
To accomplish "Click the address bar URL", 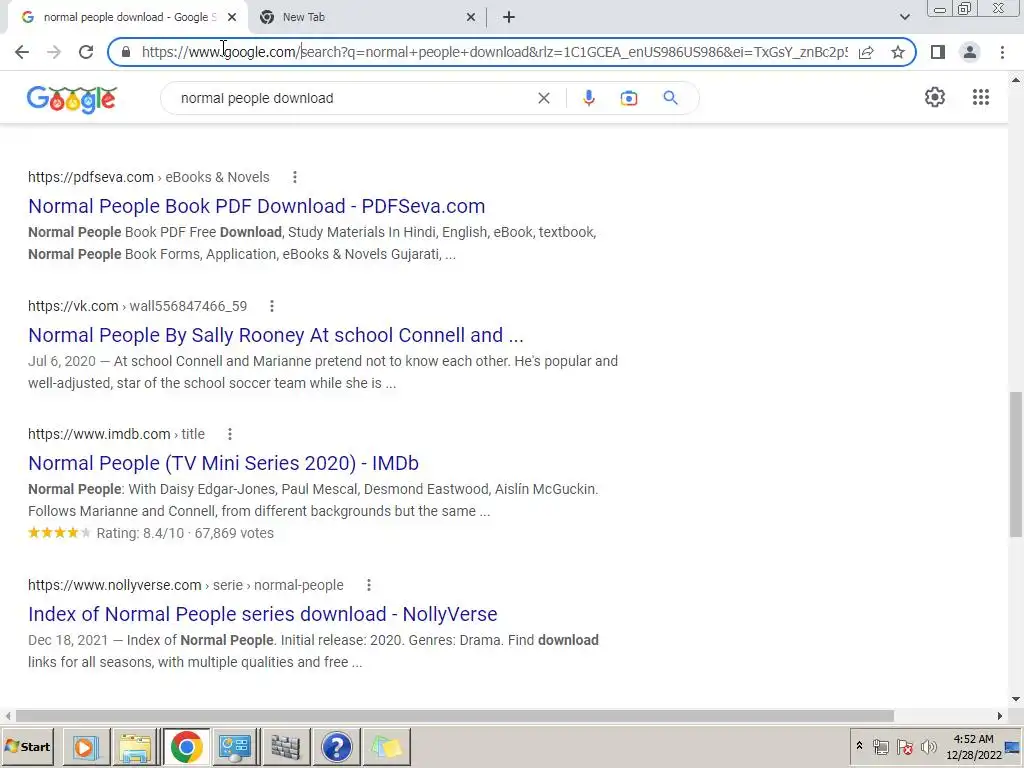I will pos(494,52).
